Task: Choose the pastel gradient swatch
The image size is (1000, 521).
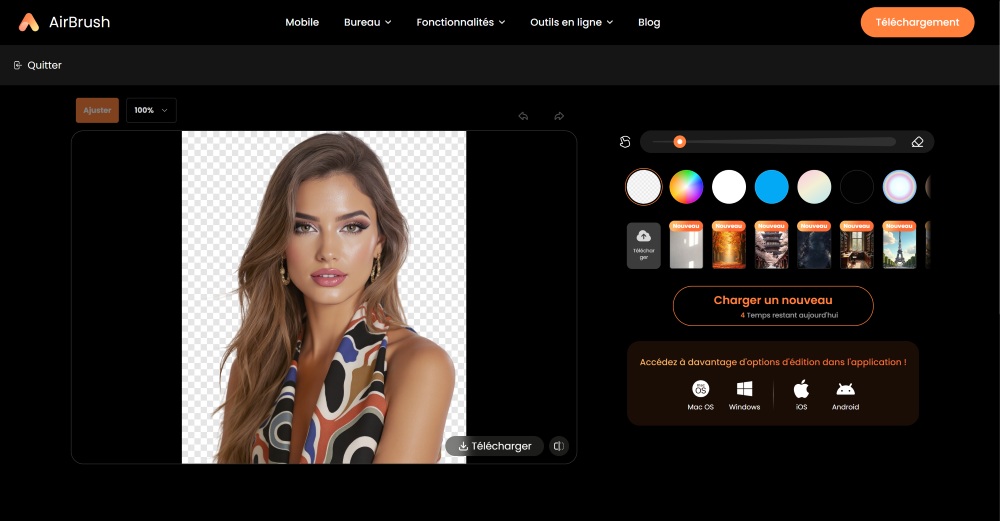Action: [814, 187]
